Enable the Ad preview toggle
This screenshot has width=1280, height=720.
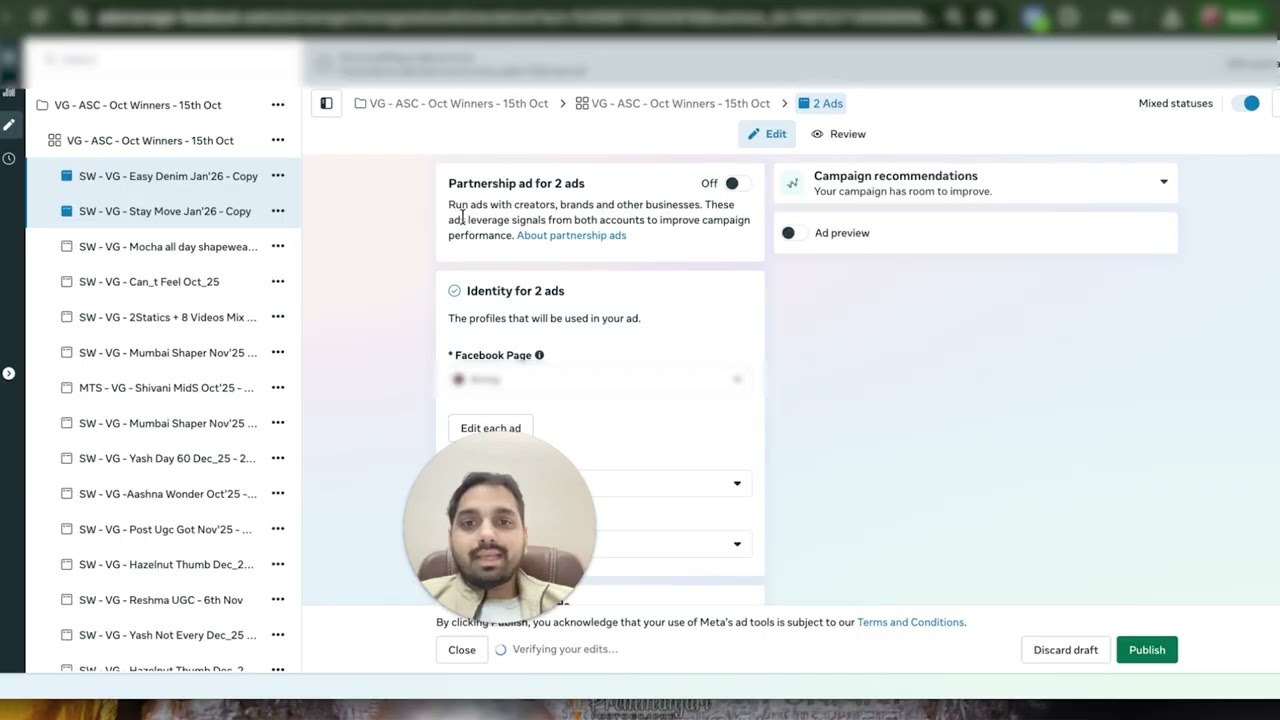coord(793,233)
